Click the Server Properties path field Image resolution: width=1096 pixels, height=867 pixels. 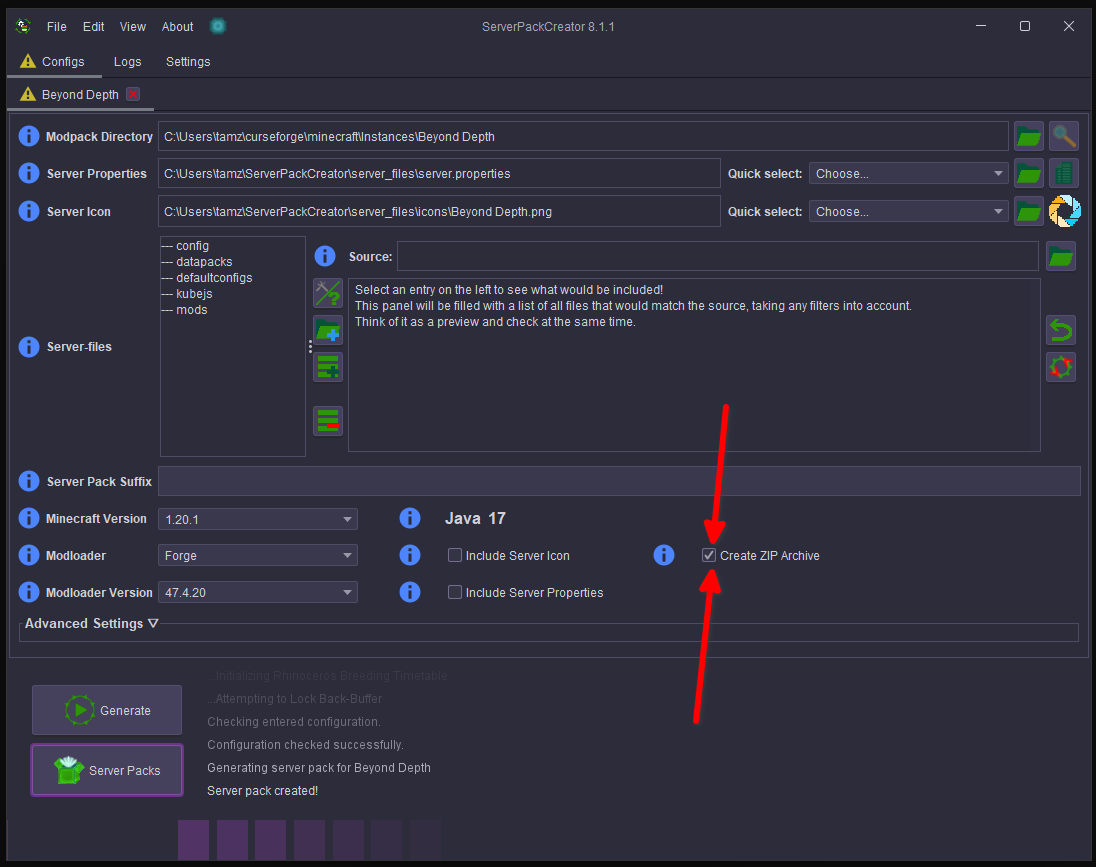pos(439,173)
